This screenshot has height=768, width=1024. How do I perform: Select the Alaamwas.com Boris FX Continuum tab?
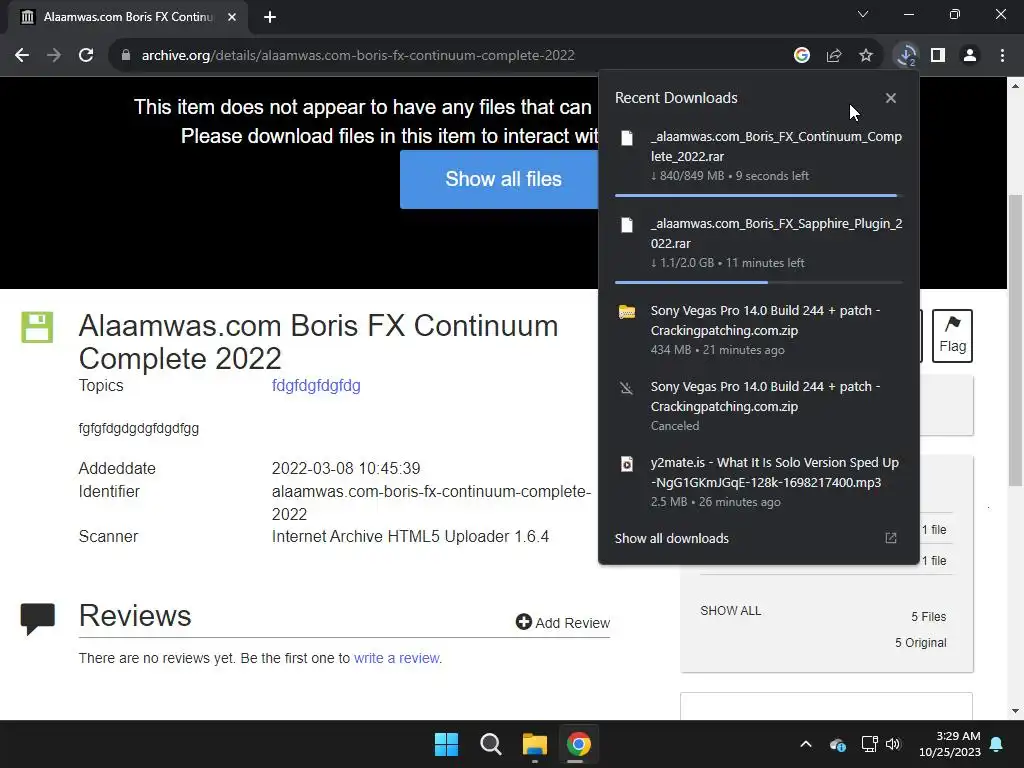[x=129, y=17]
